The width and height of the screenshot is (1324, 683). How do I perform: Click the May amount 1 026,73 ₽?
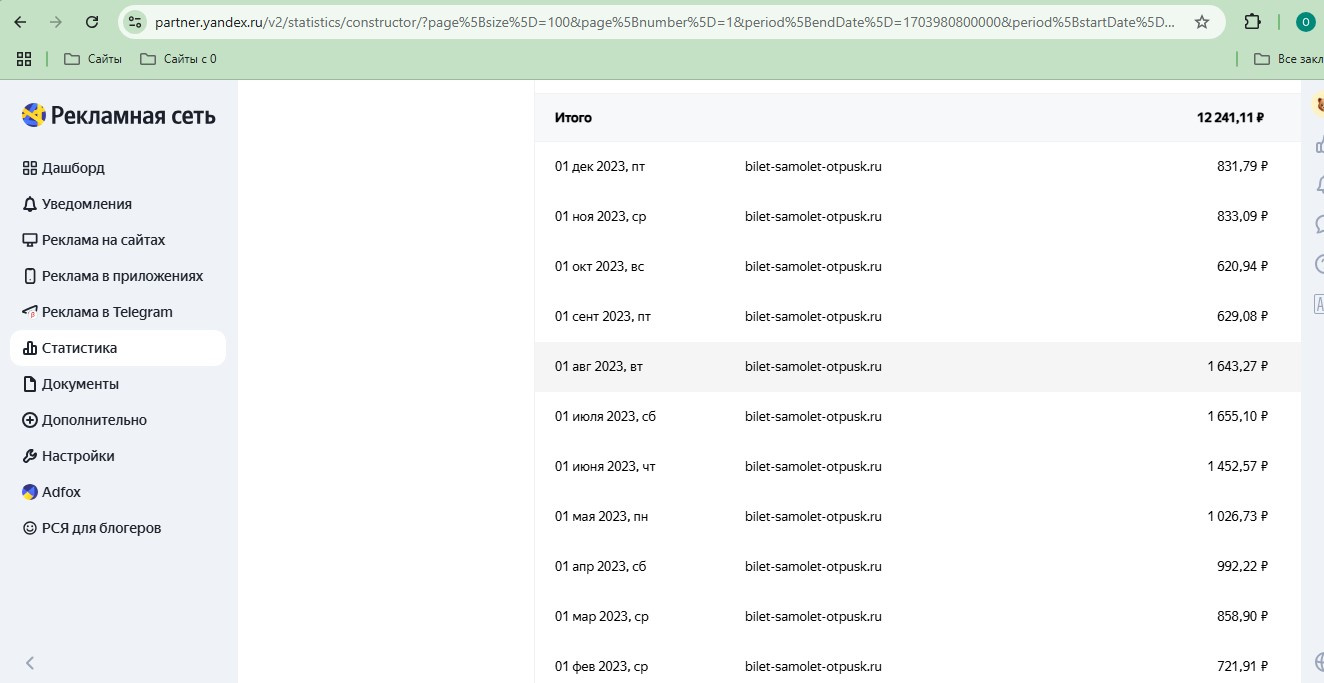pyautogui.click(x=1238, y=517)
